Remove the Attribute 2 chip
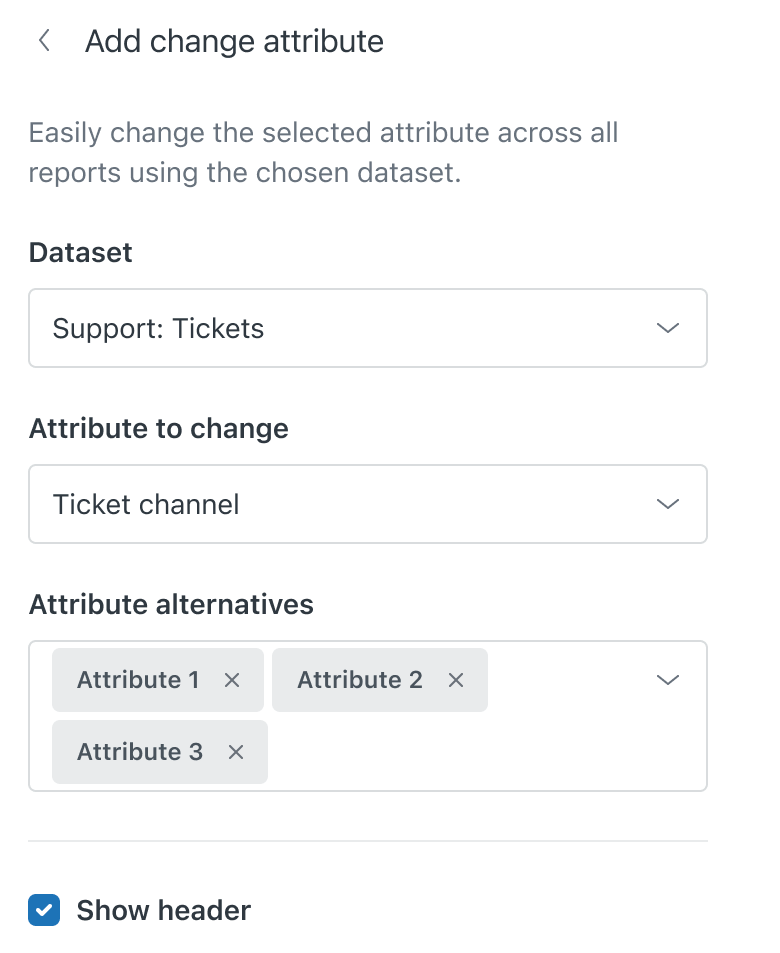Screen dimensions: 780x953 456,680
